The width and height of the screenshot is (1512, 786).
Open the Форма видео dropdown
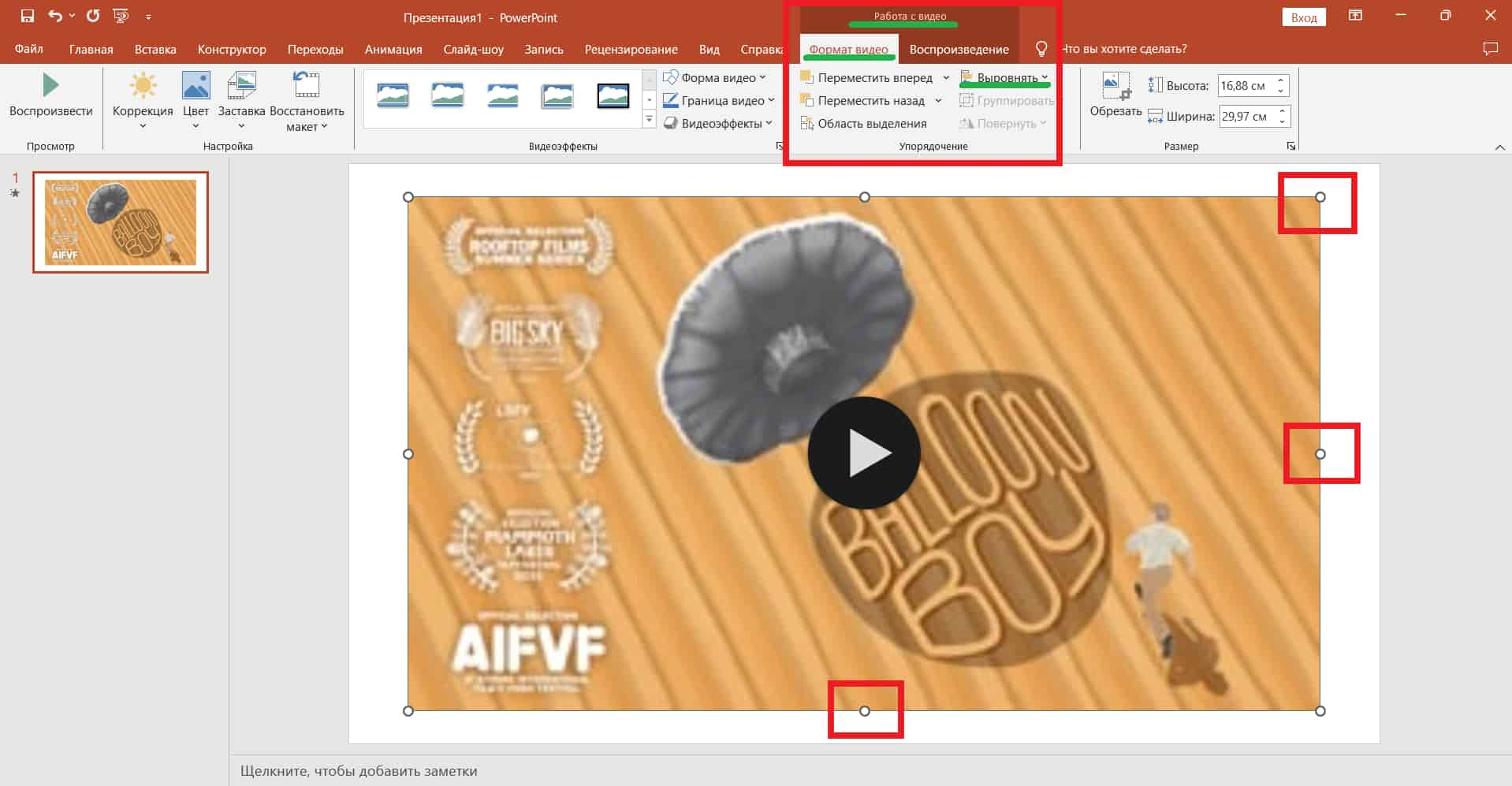(x=715, y=77)
